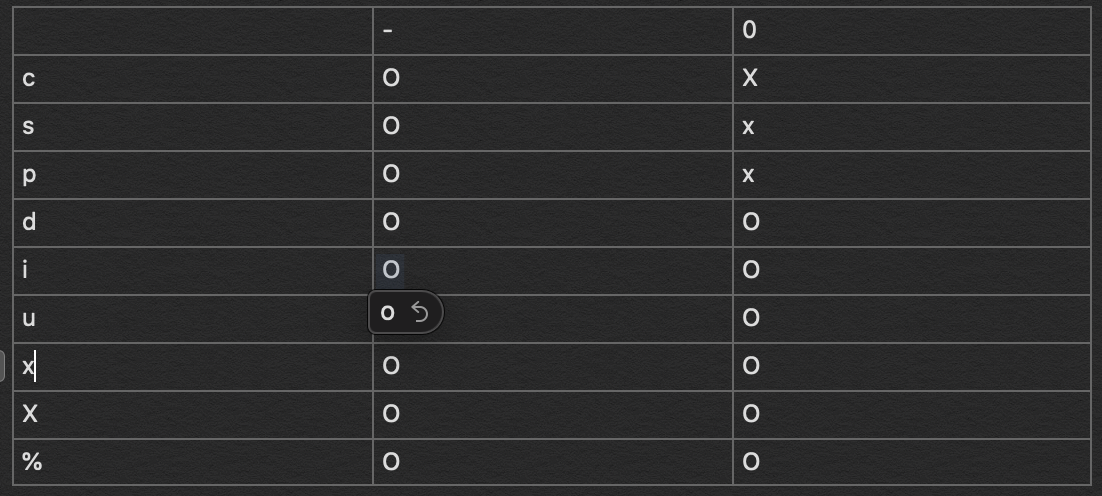Place cursor in the 'p' row label cell
Viewport: 1102px width, 496px height.
193,175
